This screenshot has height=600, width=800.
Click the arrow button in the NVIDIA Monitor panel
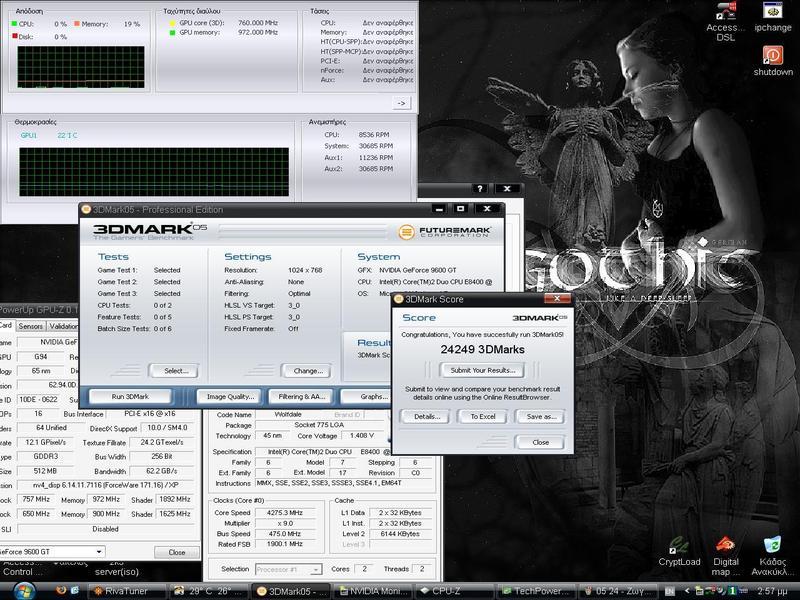click(402, 103)
